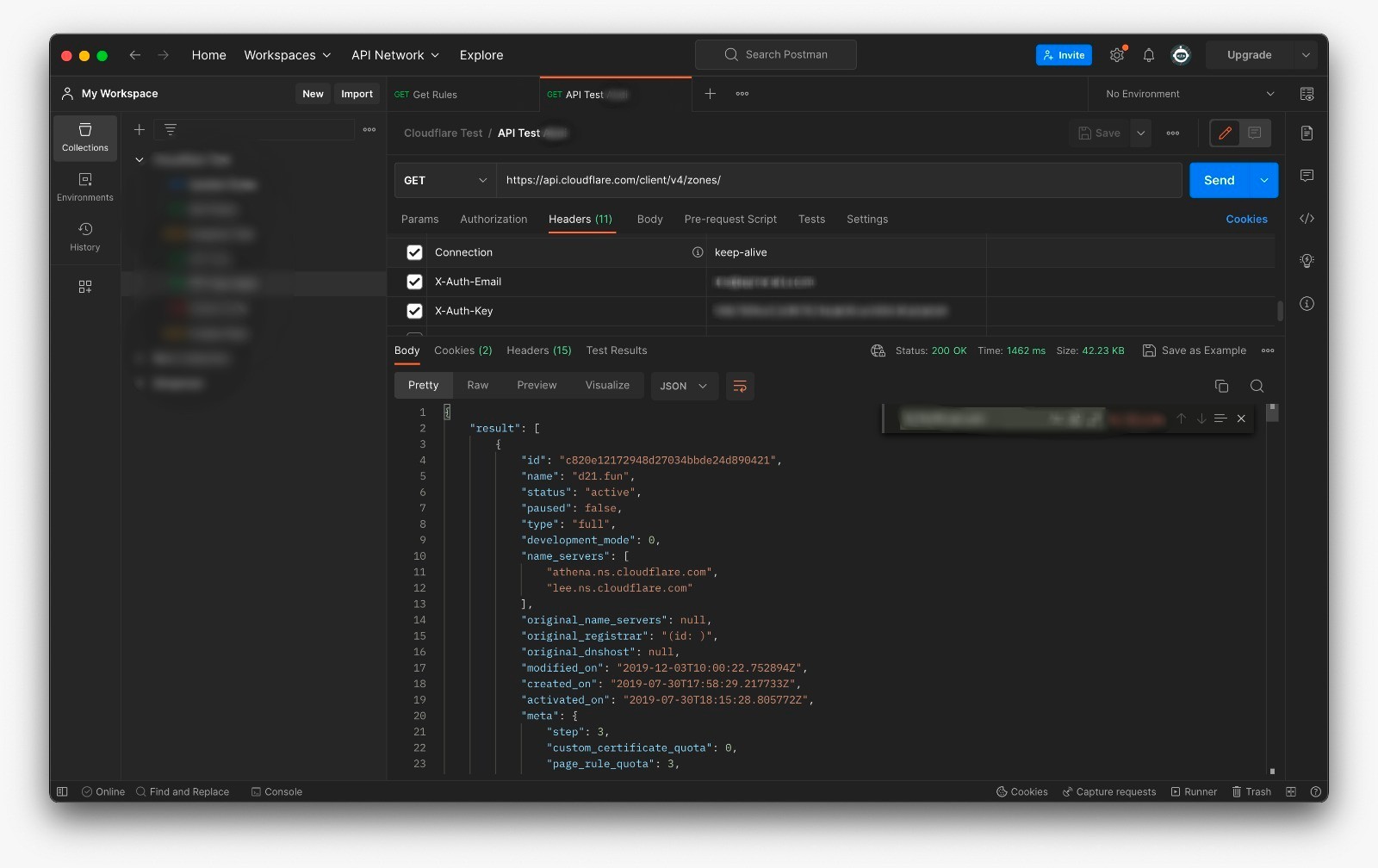The width and height of the screenshot is (1378, 868).
Task: Click Save as Example
Action: pyautogui.click(x=1194, y=350)
